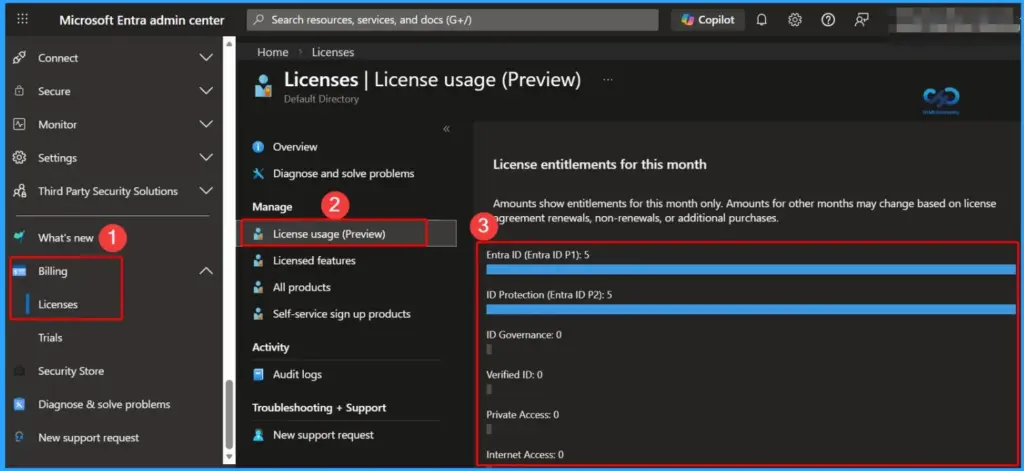Open Audit logs menu item
The width and height of the screenshot is (1024, 471).
297,374
